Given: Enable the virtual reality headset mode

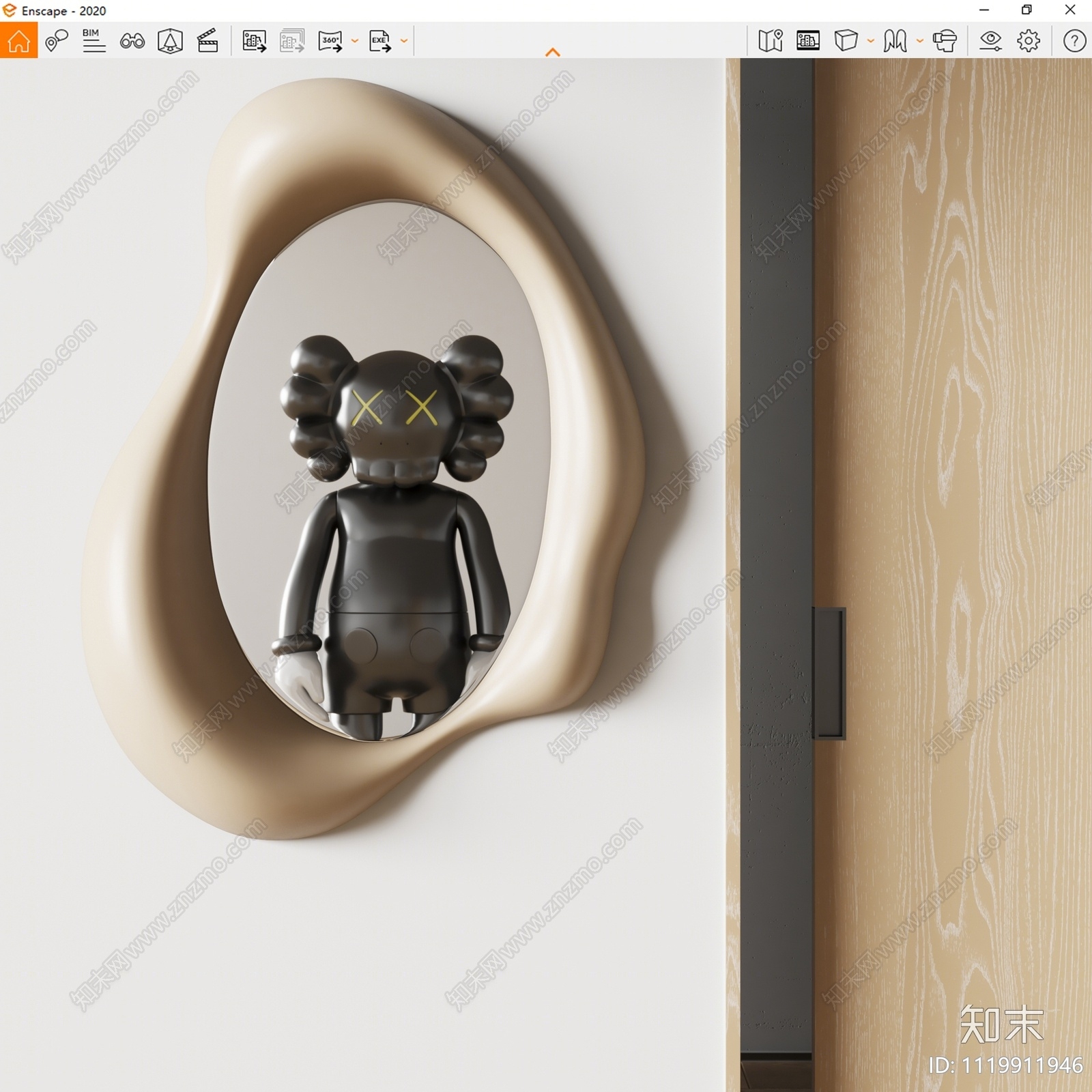Looking at the screenshot, I should [x=945, y=41].
